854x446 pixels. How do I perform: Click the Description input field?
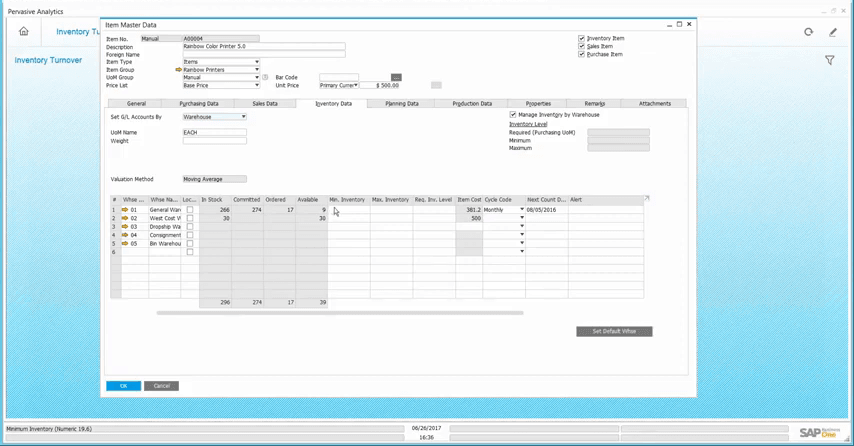(264, 46)
